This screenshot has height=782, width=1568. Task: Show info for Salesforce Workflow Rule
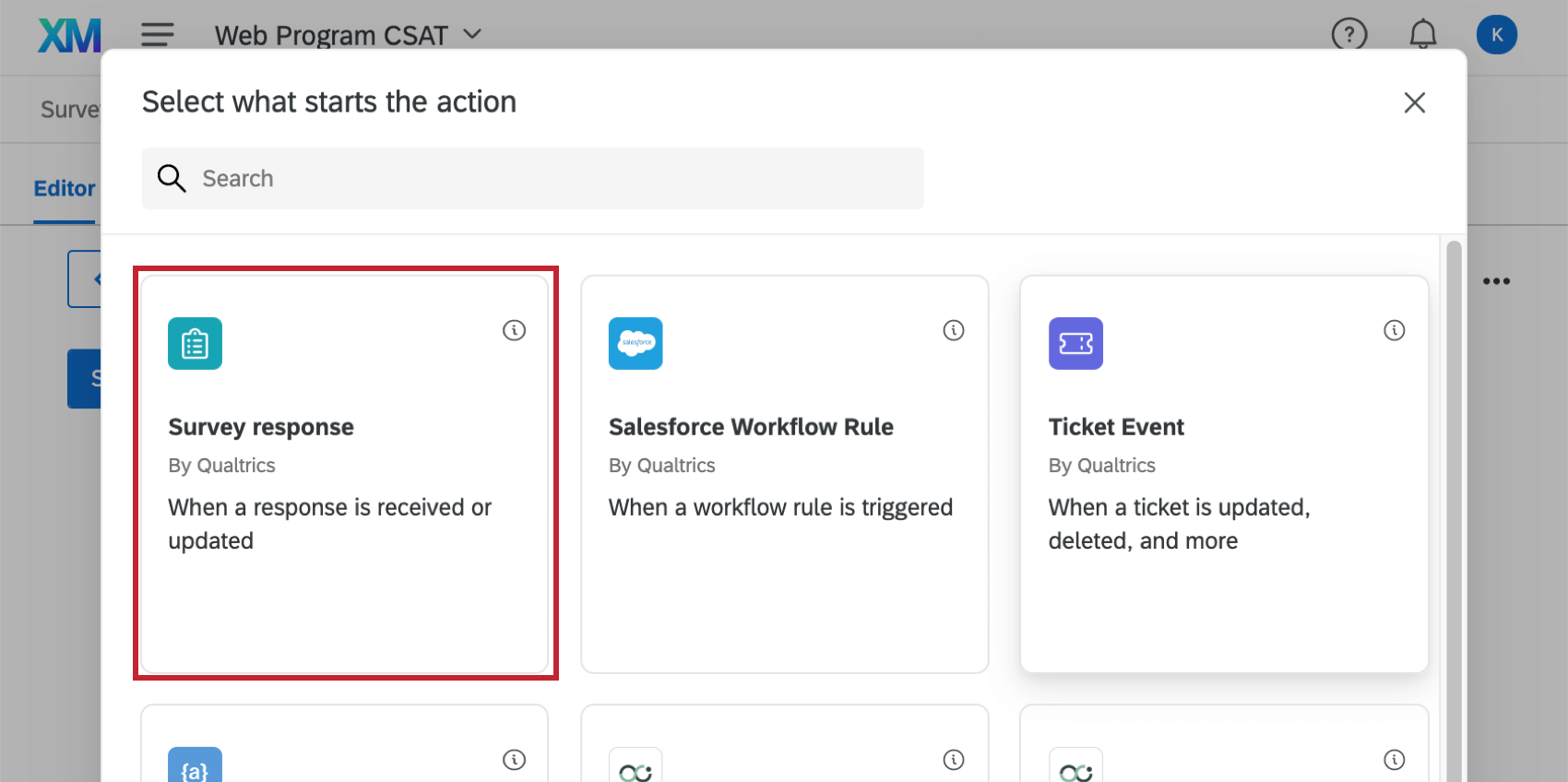(x=954, y=330)
